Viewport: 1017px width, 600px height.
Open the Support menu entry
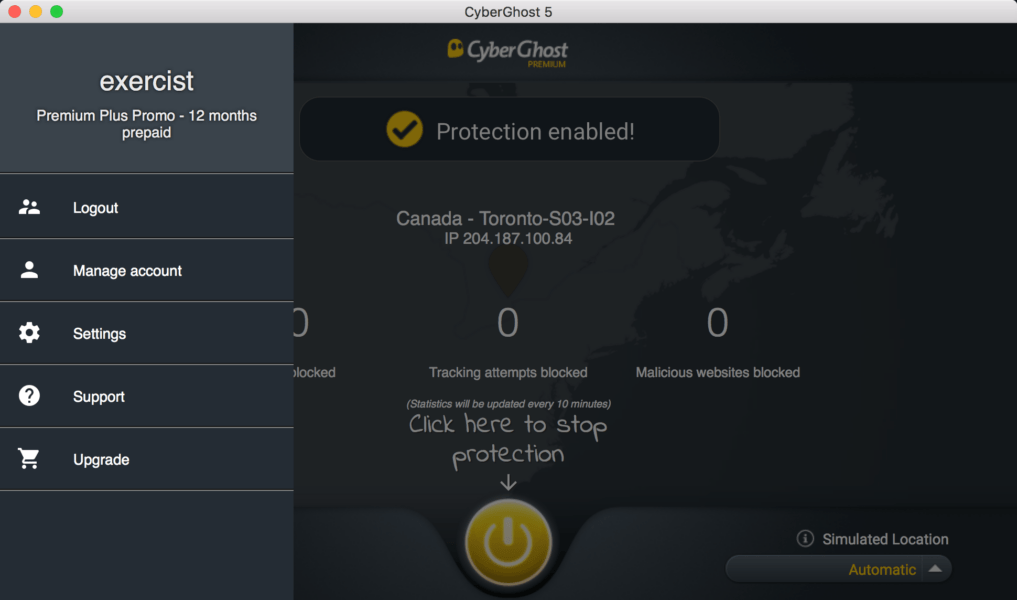click(147, 396)
